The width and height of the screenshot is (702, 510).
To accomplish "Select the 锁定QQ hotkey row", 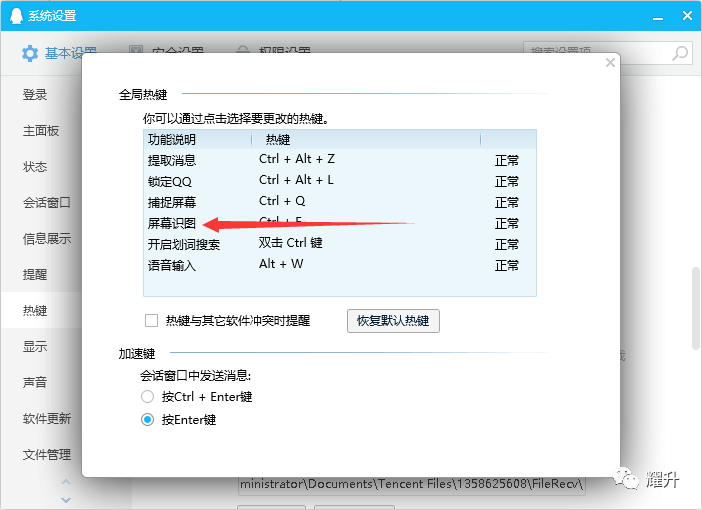I will pos(340,181).
